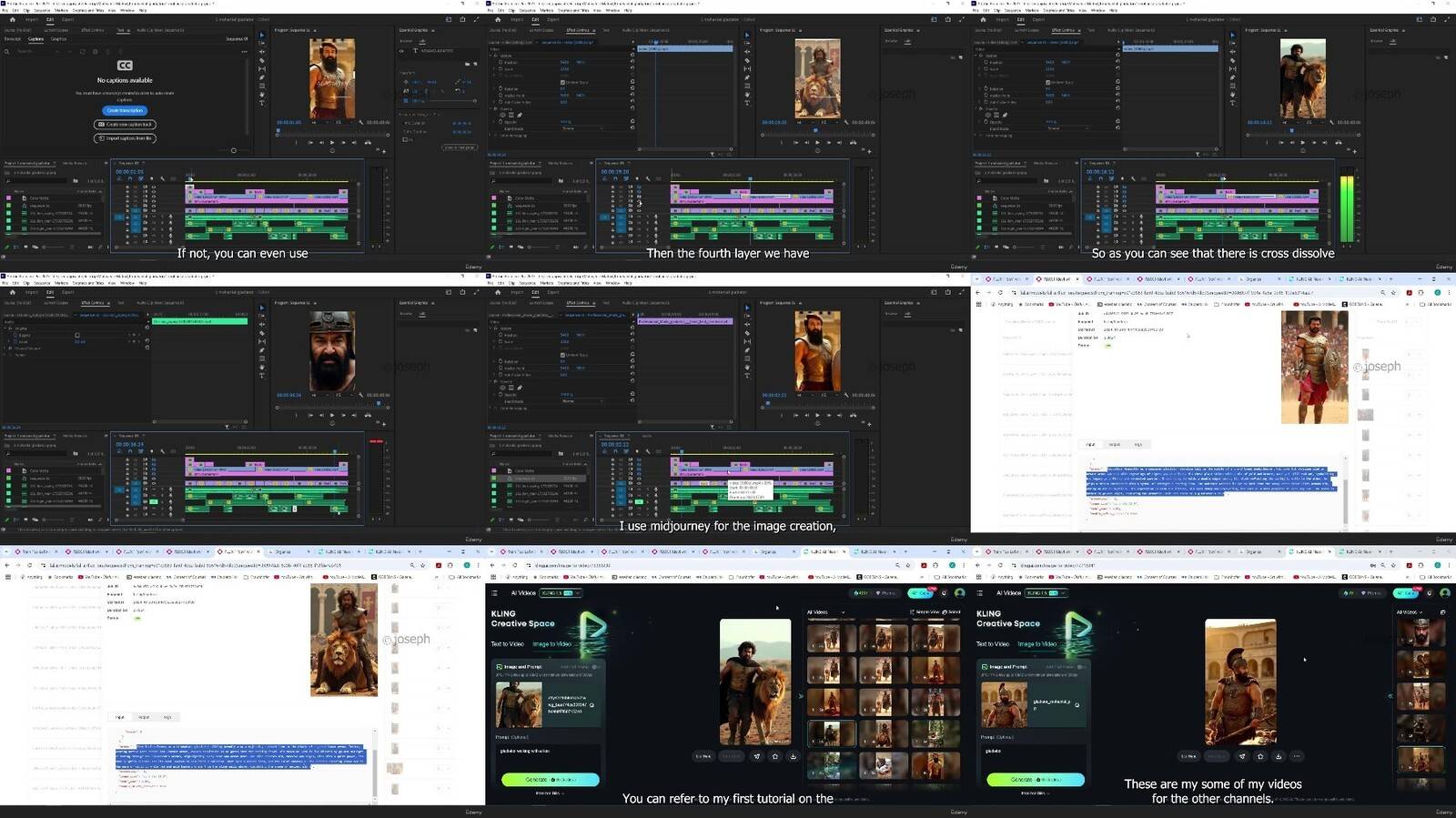
Task: Download the lion video in 'first tutorial' frame
Action: 794,756
